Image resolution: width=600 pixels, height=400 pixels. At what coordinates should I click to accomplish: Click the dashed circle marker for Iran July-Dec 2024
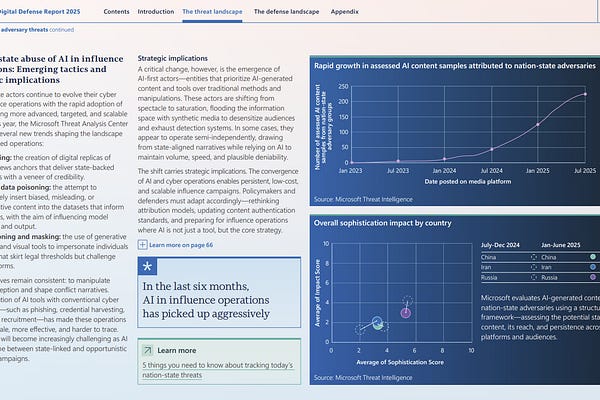pyautogui.click(x=534, y=267)
